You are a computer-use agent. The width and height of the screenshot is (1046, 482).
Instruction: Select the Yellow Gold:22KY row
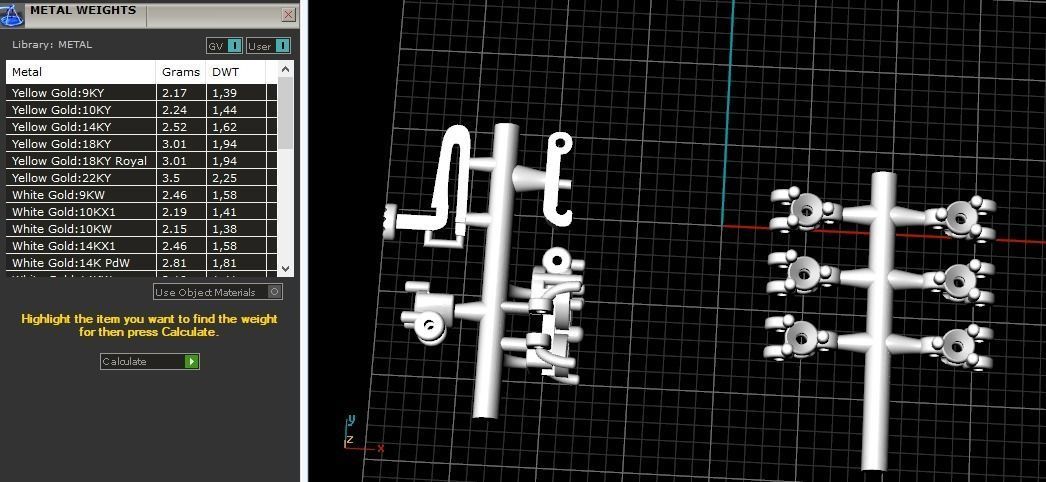(x=141, y=178)
